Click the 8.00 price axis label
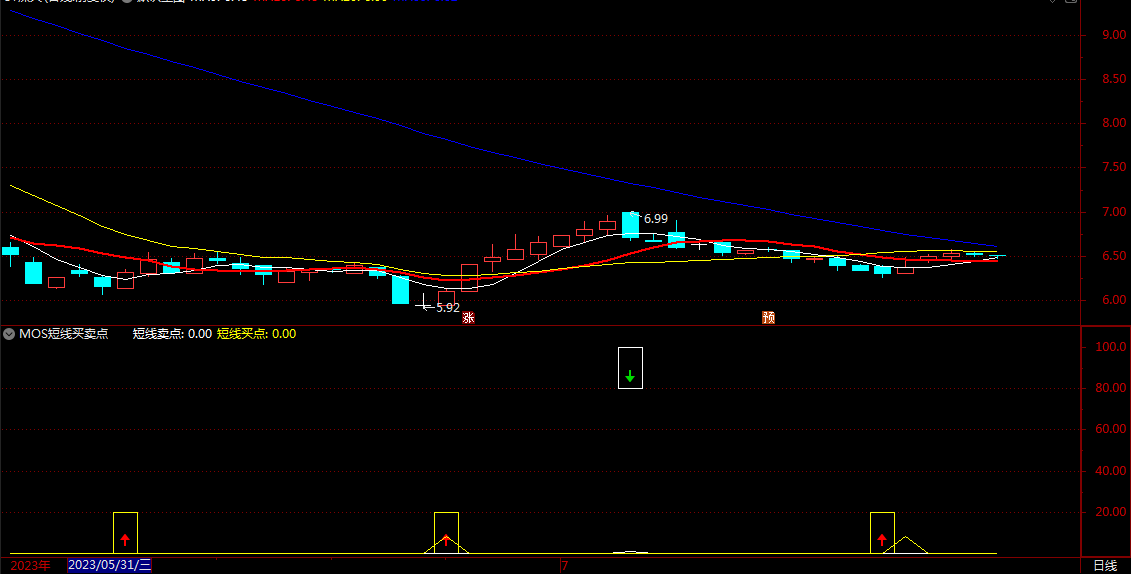Screen dimensions: 1131x574 (x=1114, y=123)
